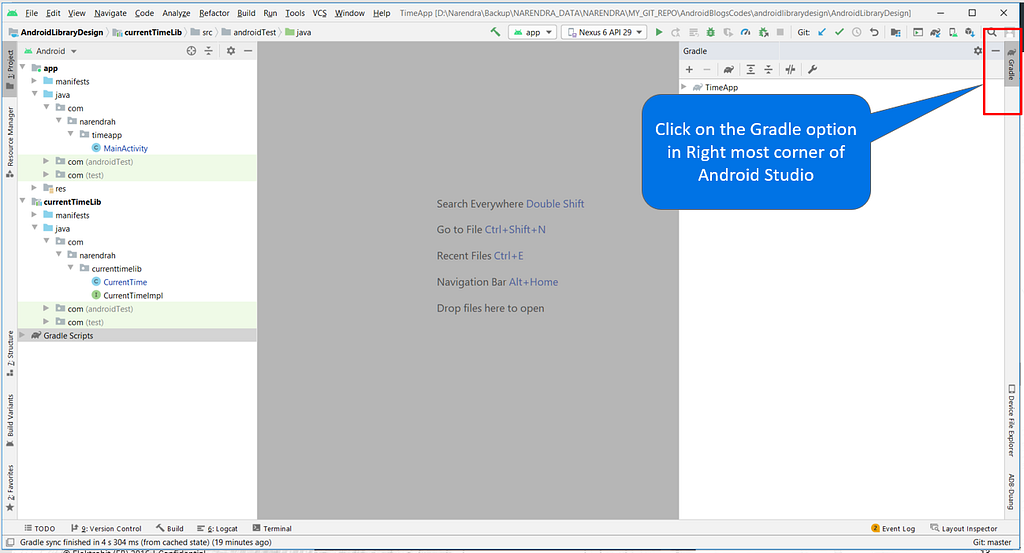Select MainActivity class in project tree
The height and width of the screenshot is (553, 1024).
125,148
